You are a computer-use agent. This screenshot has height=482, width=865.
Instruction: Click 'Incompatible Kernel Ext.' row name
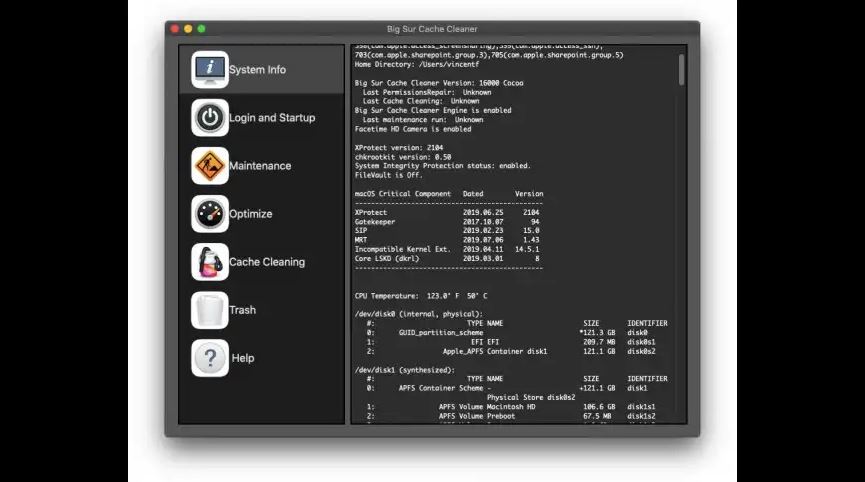tap(403, 249)
